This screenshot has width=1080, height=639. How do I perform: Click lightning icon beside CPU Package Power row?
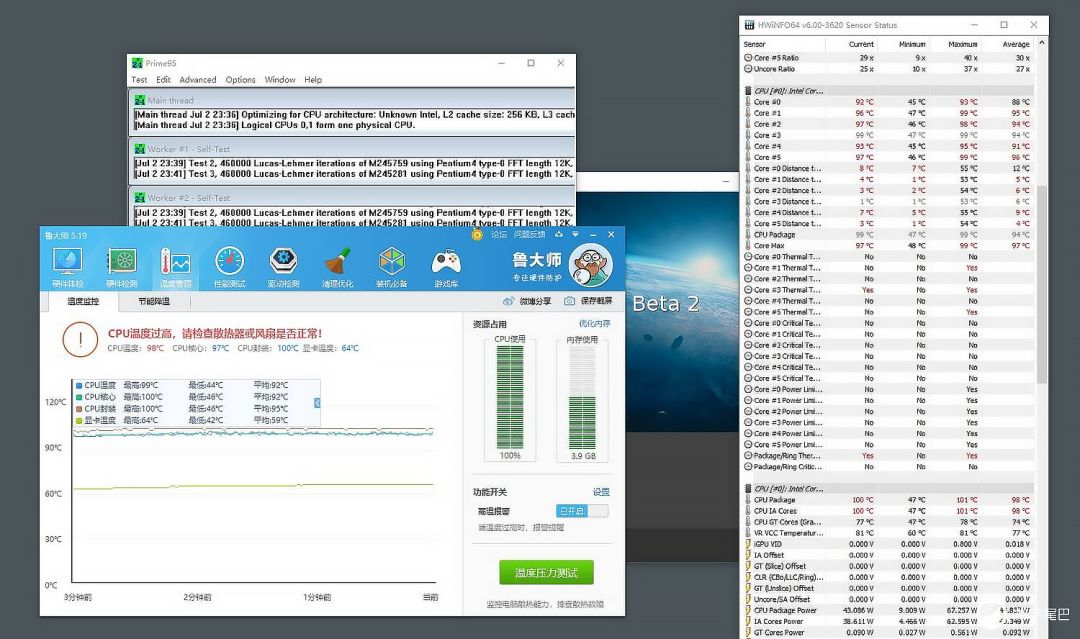click(x=747, y=610)
